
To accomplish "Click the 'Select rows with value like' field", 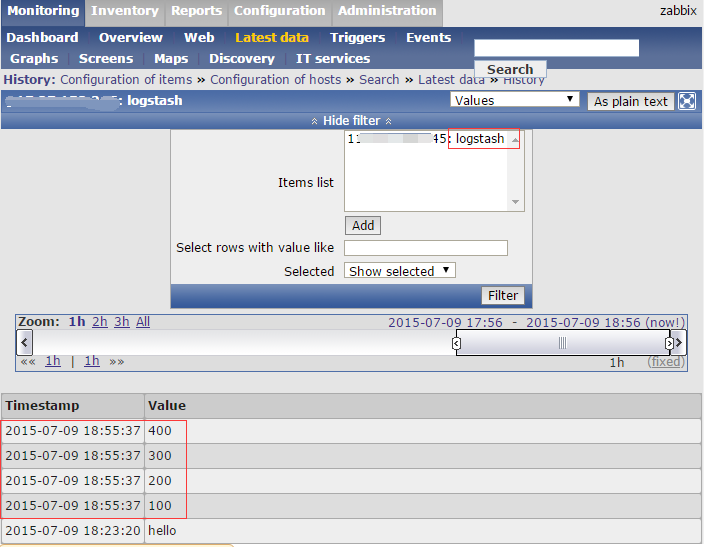I will (x=425, y=248).
